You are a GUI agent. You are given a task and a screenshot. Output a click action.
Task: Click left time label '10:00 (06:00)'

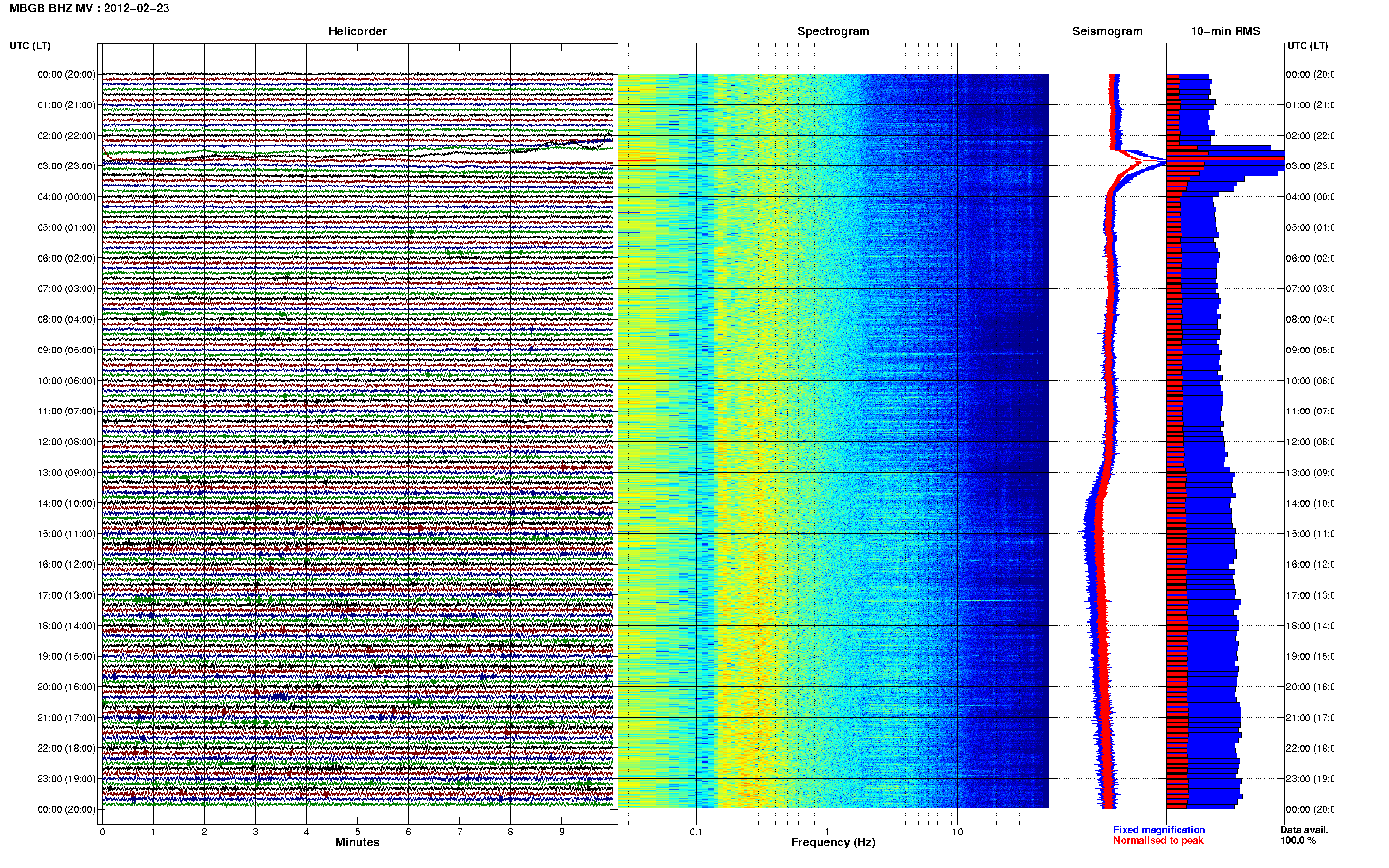coord(66,381)
